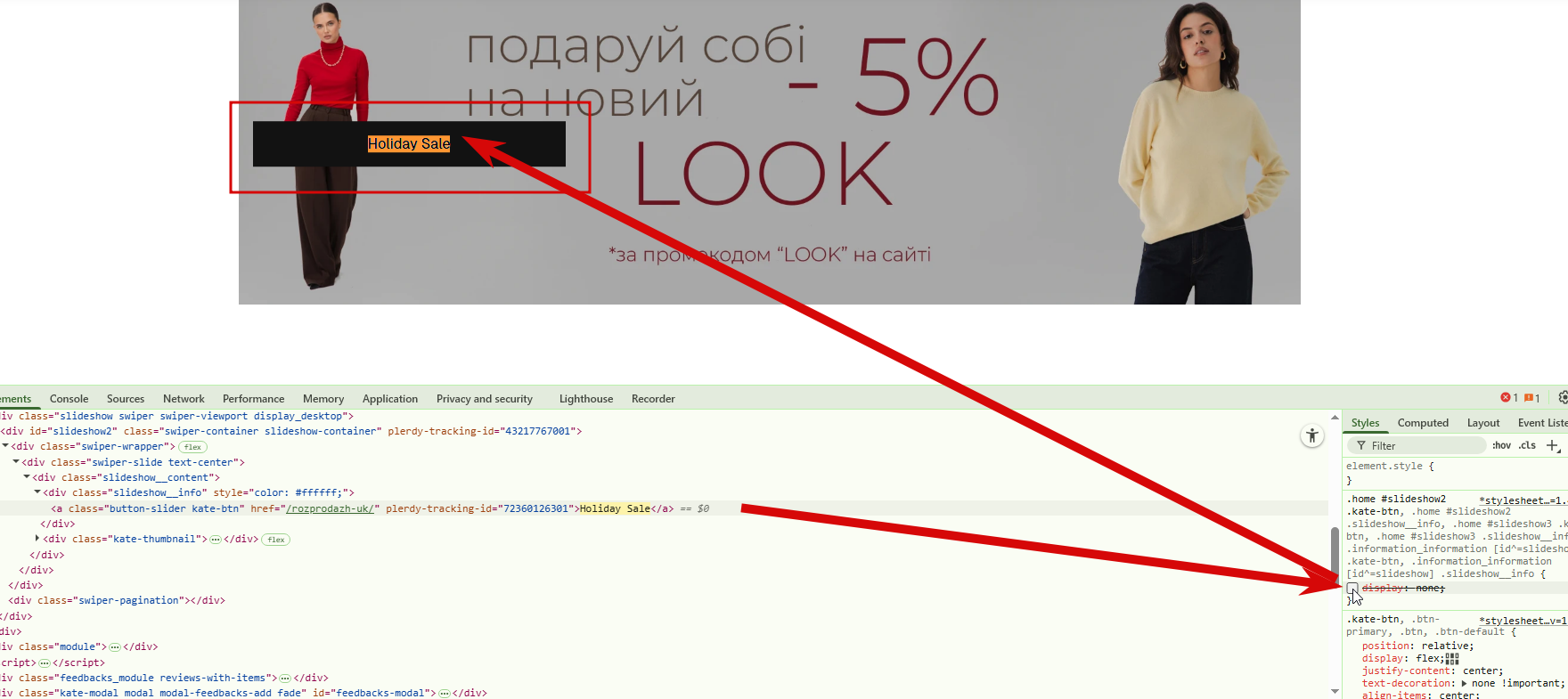Switch to the Console tab
The width and height of the screenshot is (1568, 699).
point(69,399)
